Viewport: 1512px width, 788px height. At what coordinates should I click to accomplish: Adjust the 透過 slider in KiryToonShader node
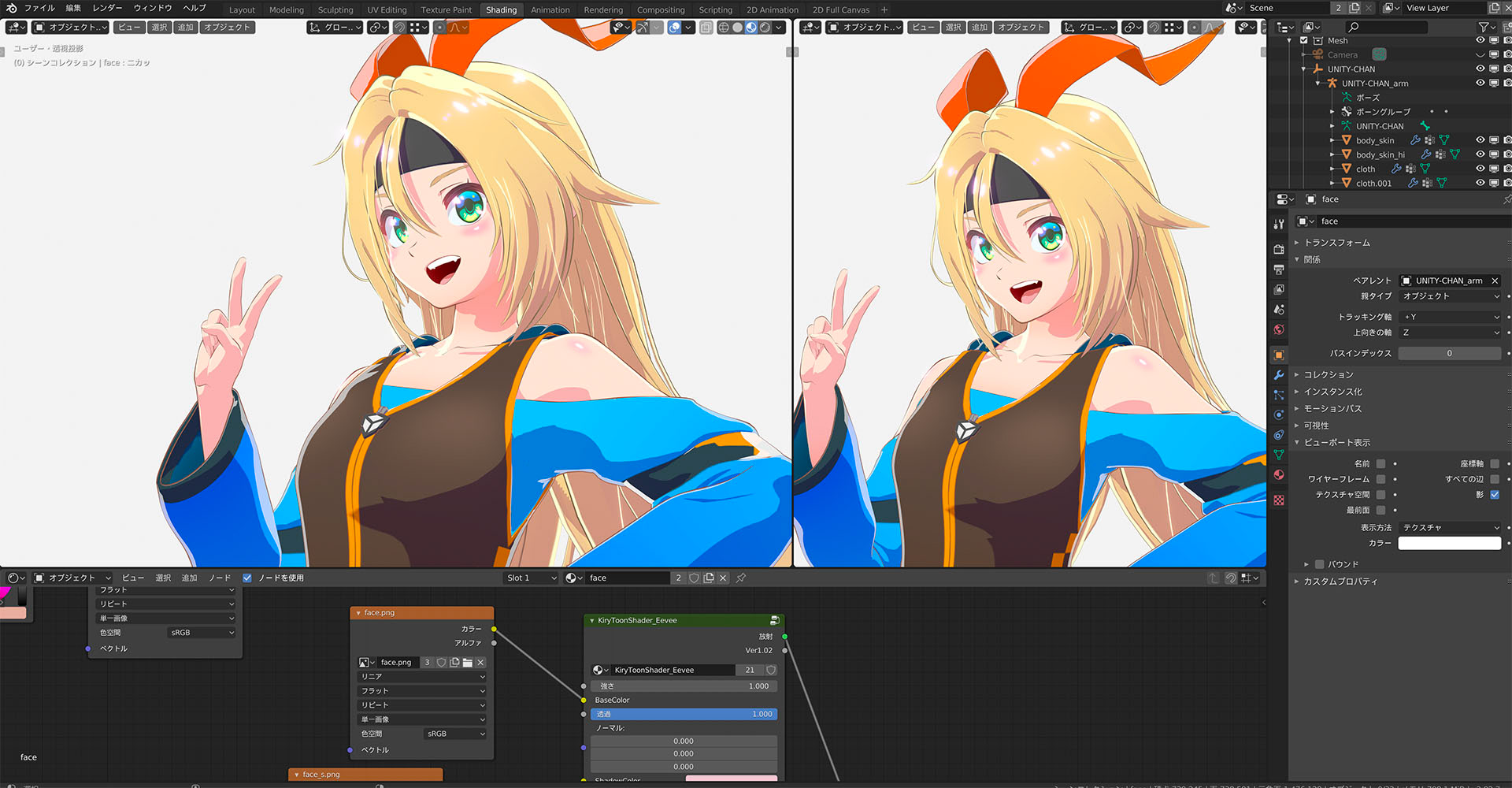[684, 715]
